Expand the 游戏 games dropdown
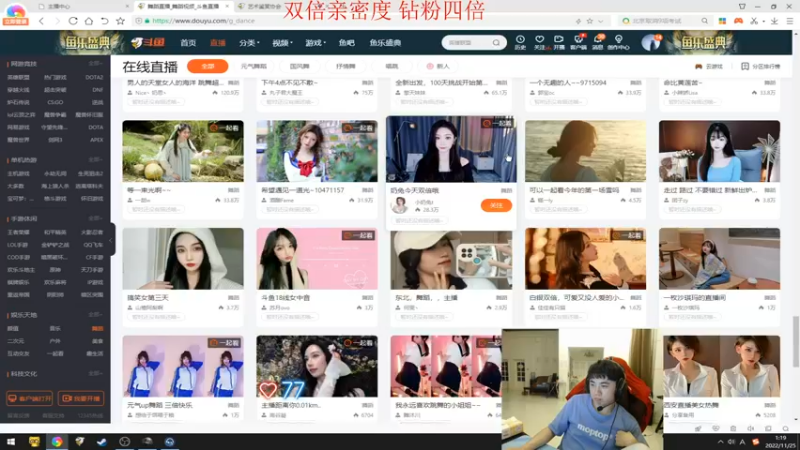The height and width of the screenshot is (450, 800). pyautogui.click(x=315, y=43)
